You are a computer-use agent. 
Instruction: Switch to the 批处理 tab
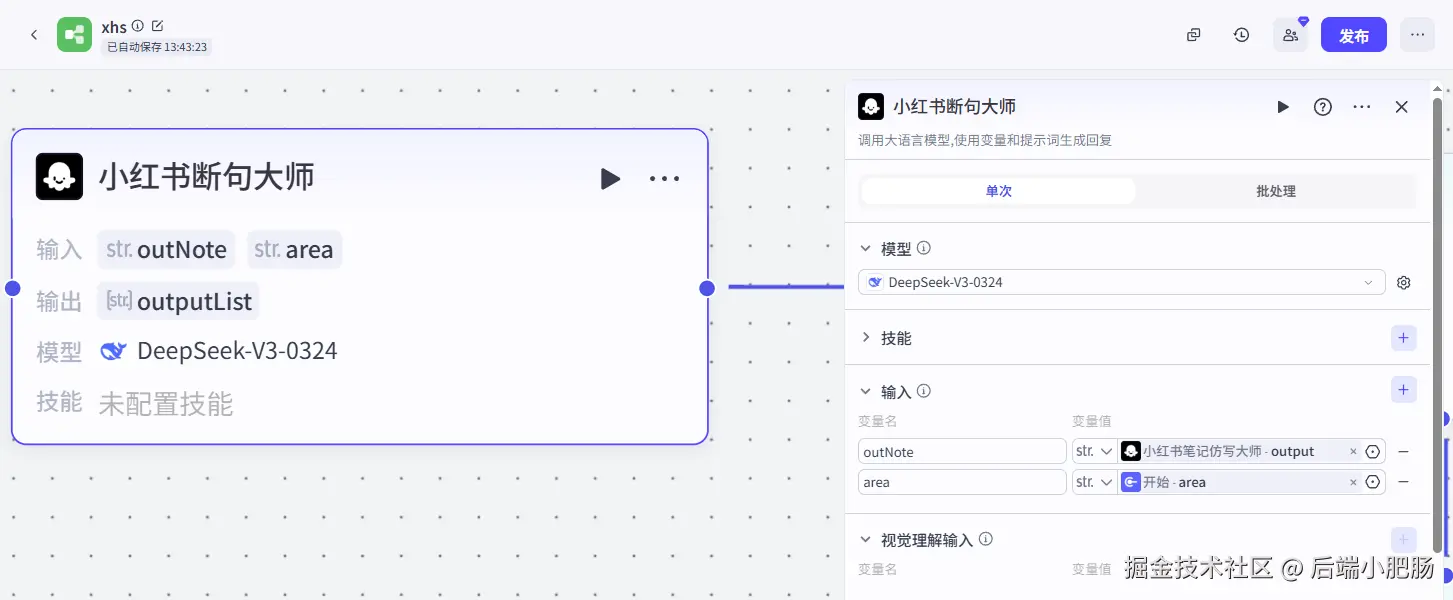pos(1276,191)
